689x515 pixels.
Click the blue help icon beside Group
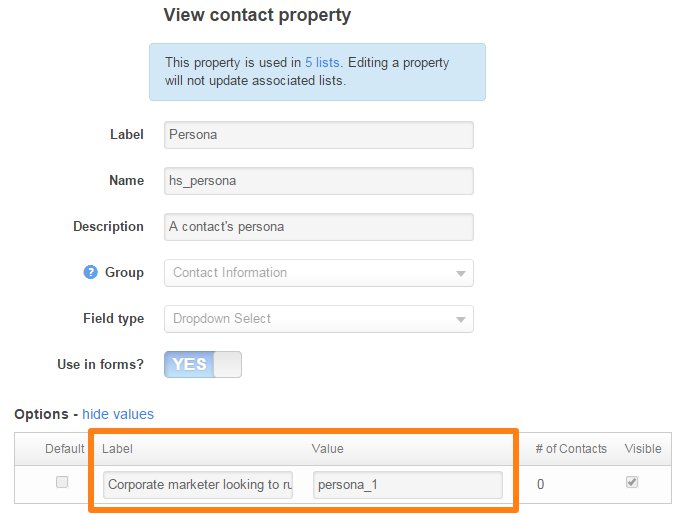click(x=91, y=272)
